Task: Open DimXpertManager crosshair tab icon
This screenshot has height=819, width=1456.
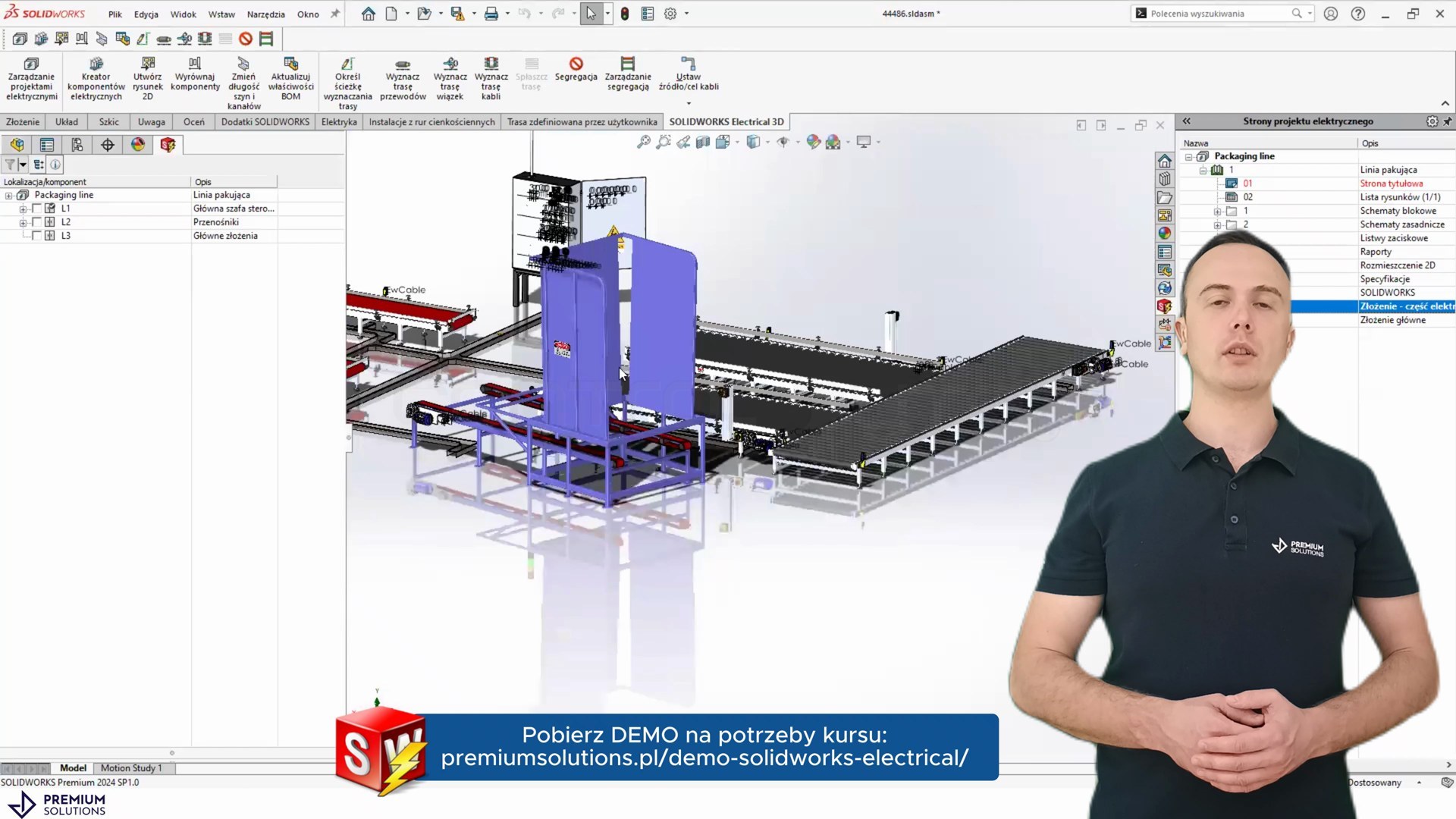Action: tap(108, 145)
